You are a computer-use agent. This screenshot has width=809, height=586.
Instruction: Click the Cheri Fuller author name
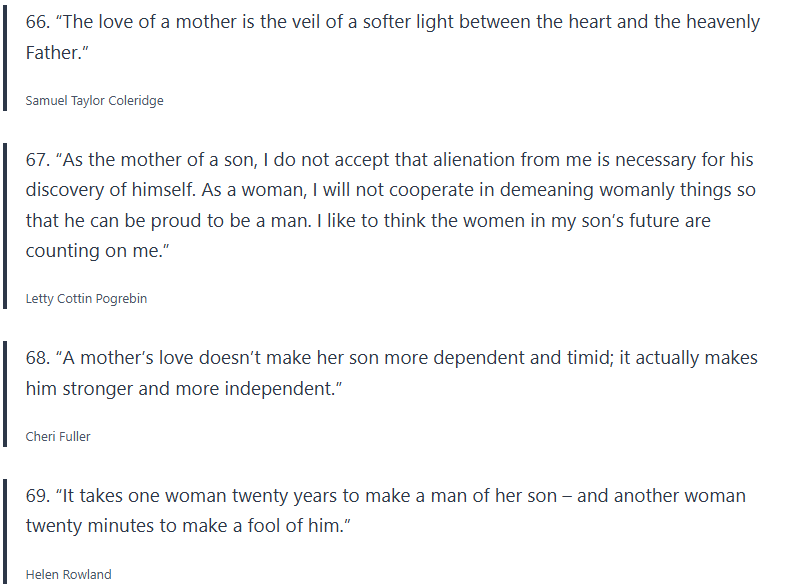[58, 436]
